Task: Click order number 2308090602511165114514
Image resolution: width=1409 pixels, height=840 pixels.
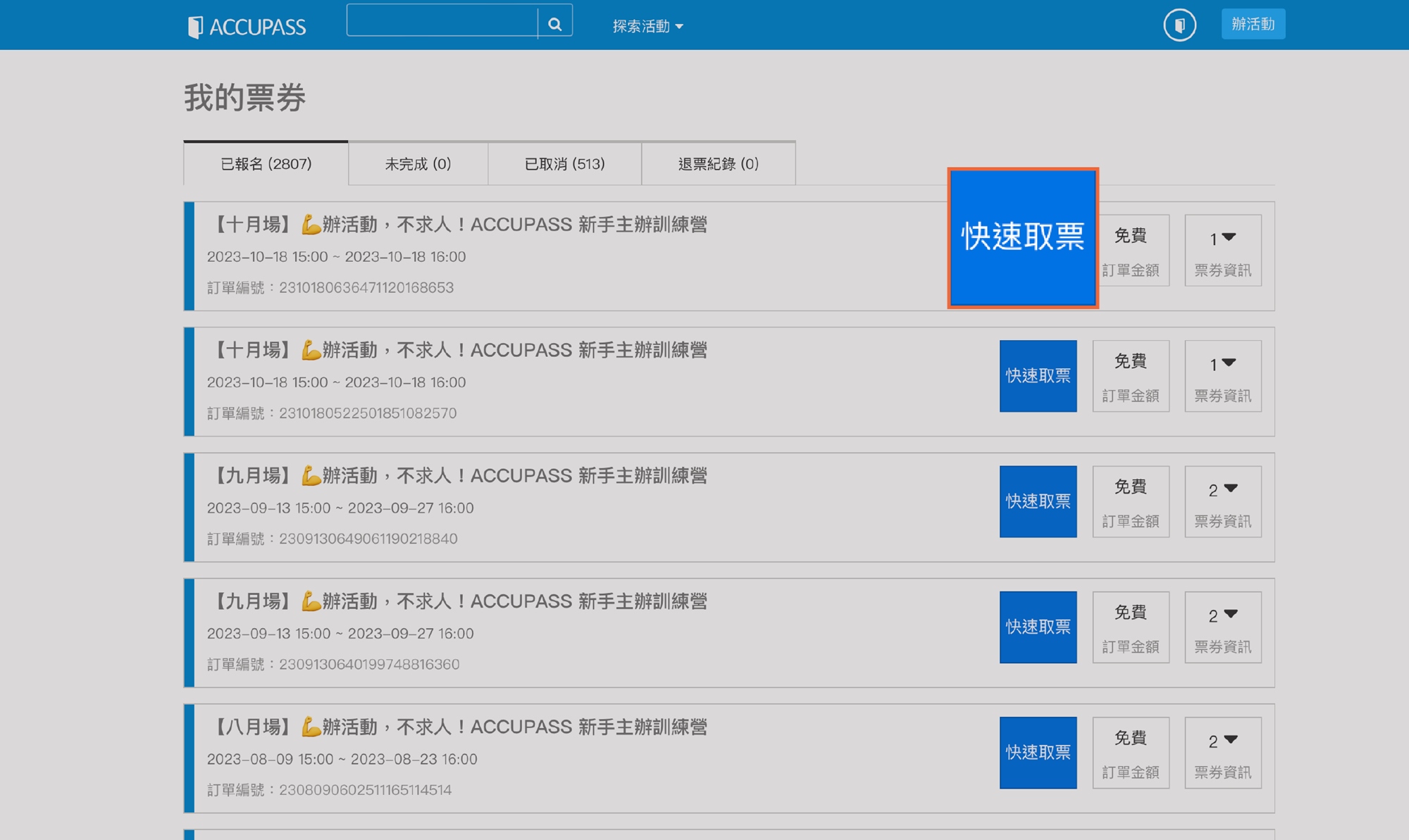Action: pyautogui.click(x=366, y=790)
